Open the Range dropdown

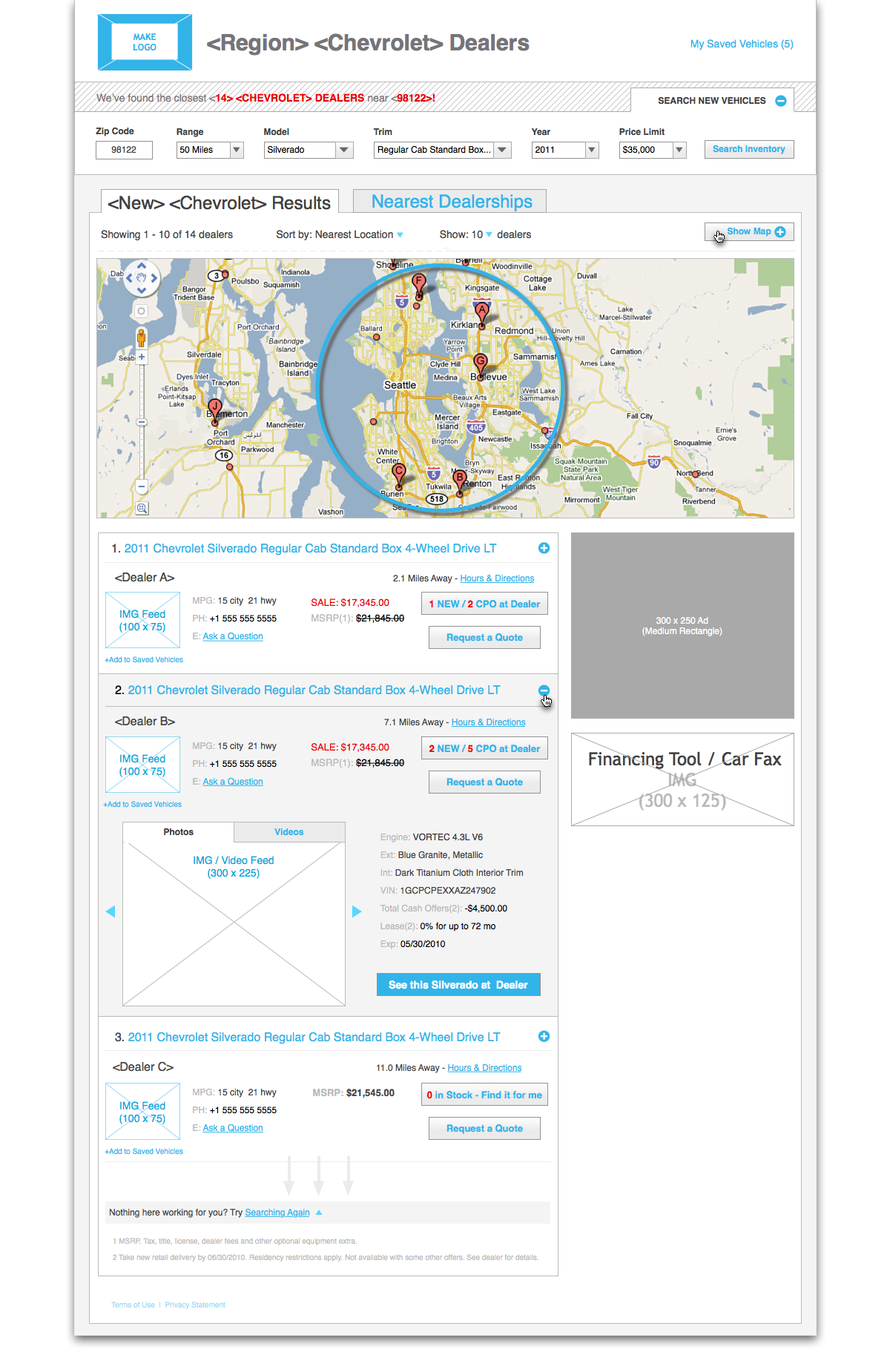click(210, 150)
